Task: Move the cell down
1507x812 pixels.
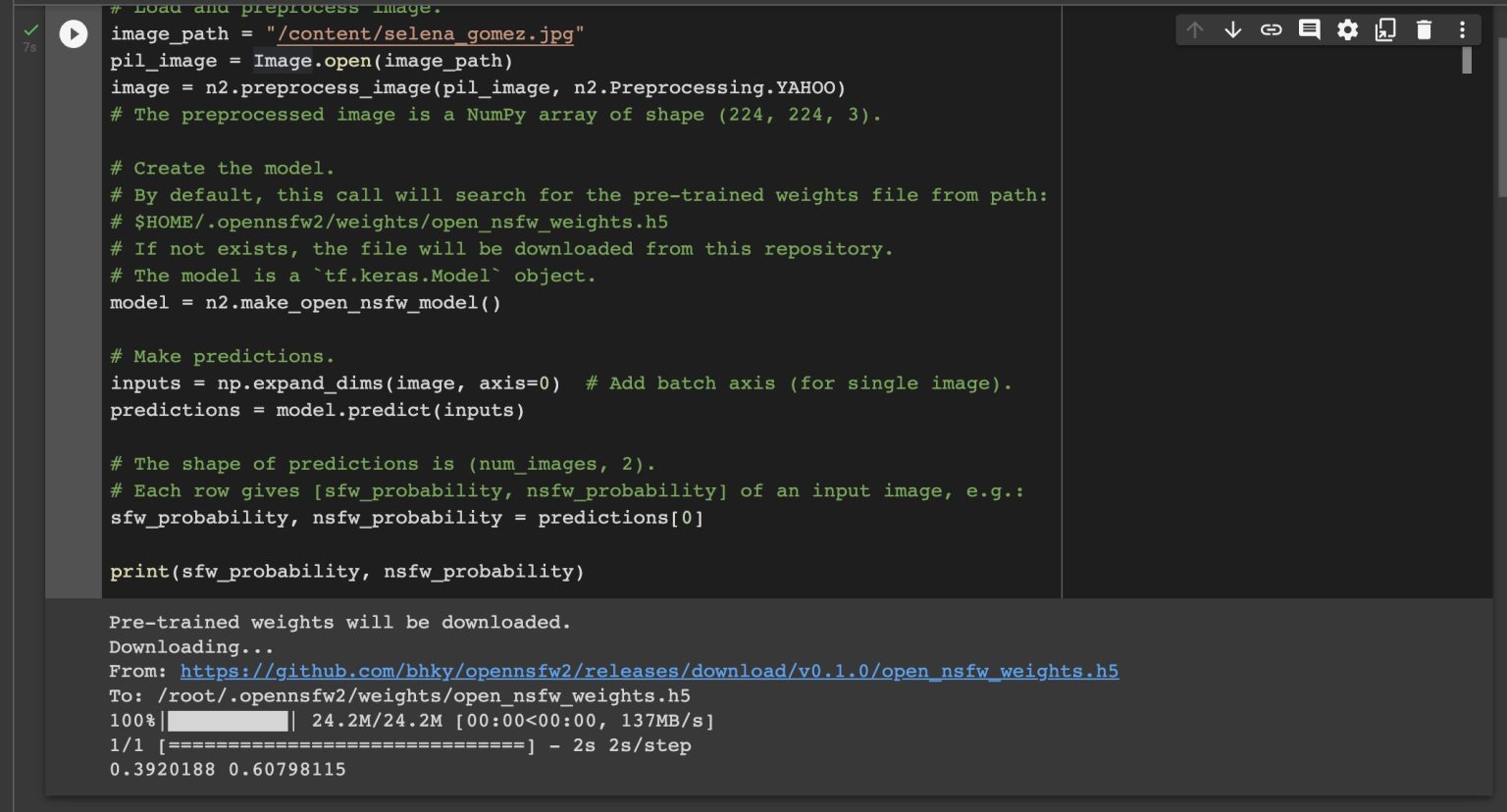Action: coord(1232,30)
